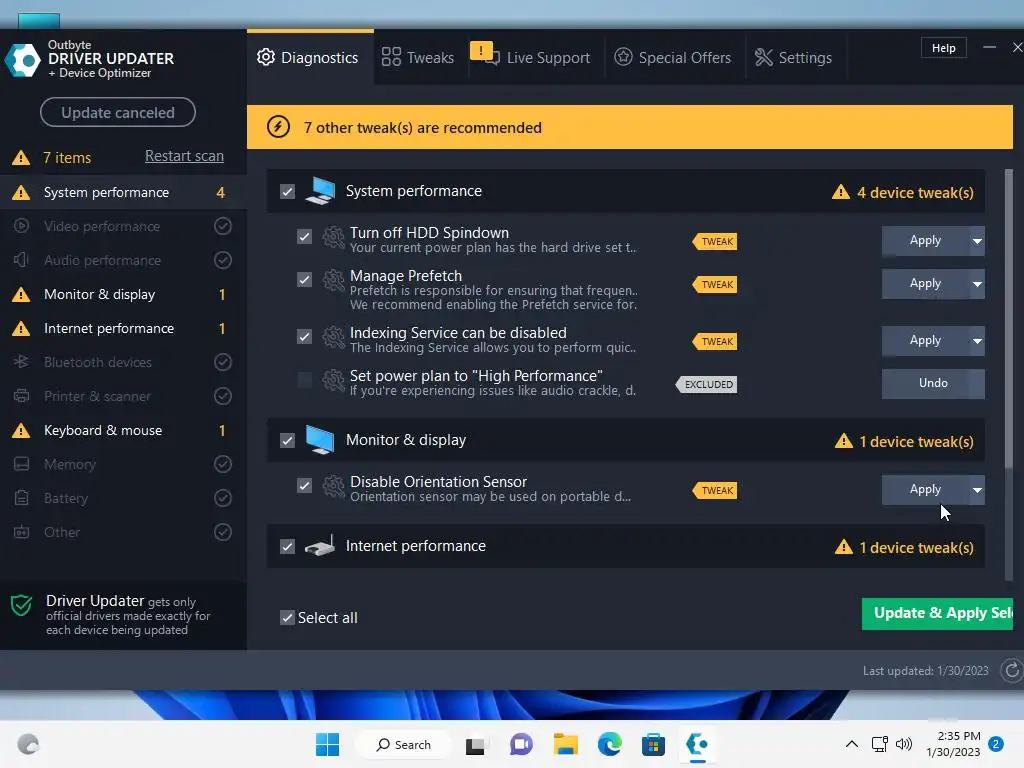Open the Tweaks tab

click(418, 57)
